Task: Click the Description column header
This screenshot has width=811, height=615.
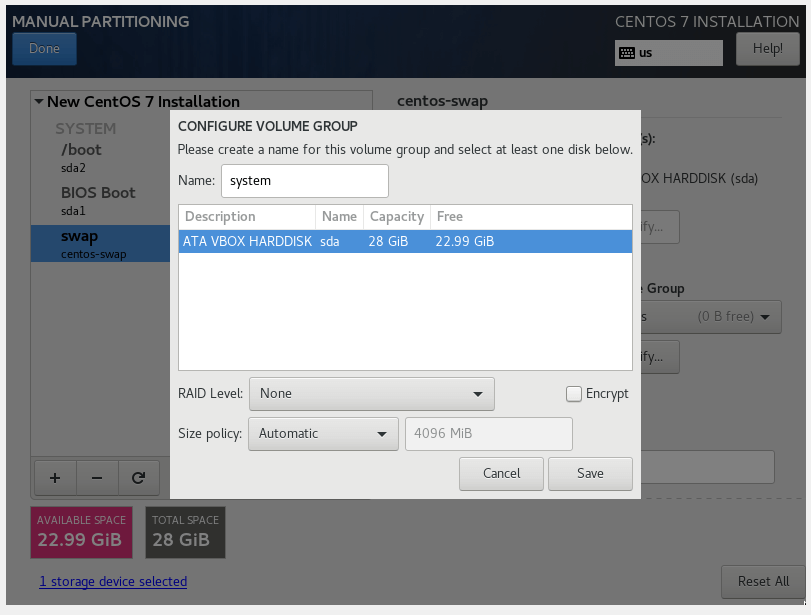Action: click(x=247, y=217)
